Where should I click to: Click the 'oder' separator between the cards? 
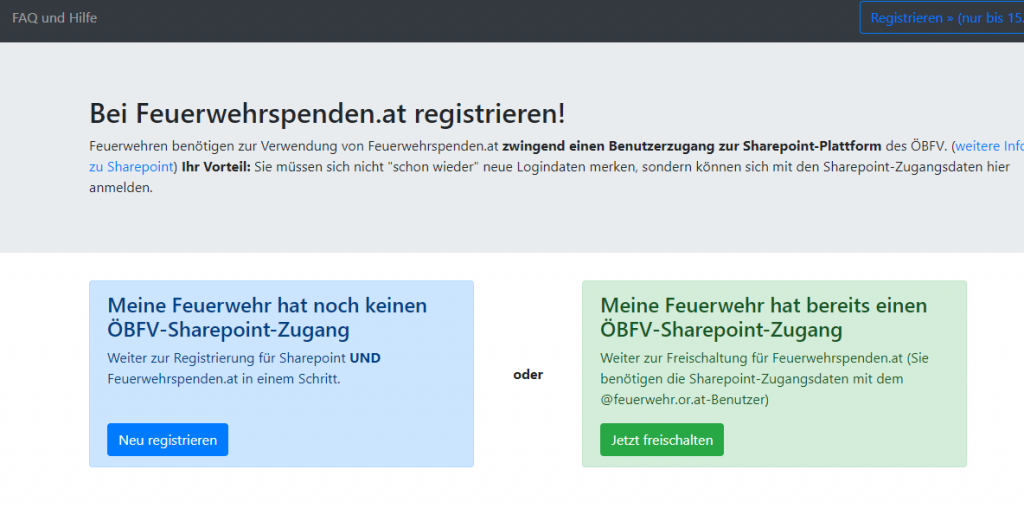(x=528, y=375)
